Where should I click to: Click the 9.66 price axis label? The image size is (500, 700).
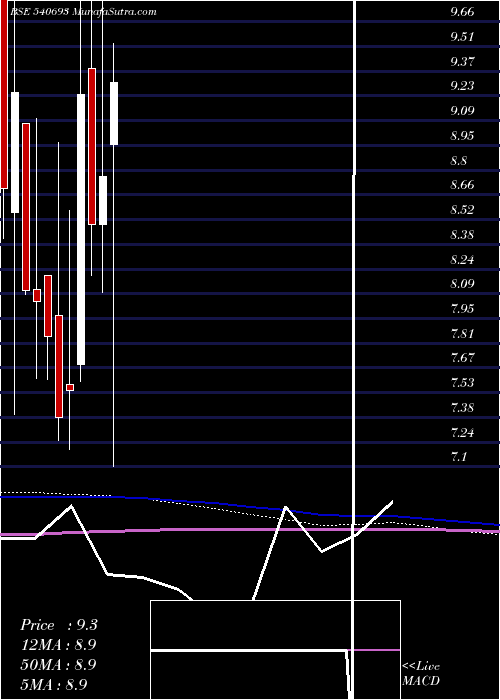(x=462, y=12)
